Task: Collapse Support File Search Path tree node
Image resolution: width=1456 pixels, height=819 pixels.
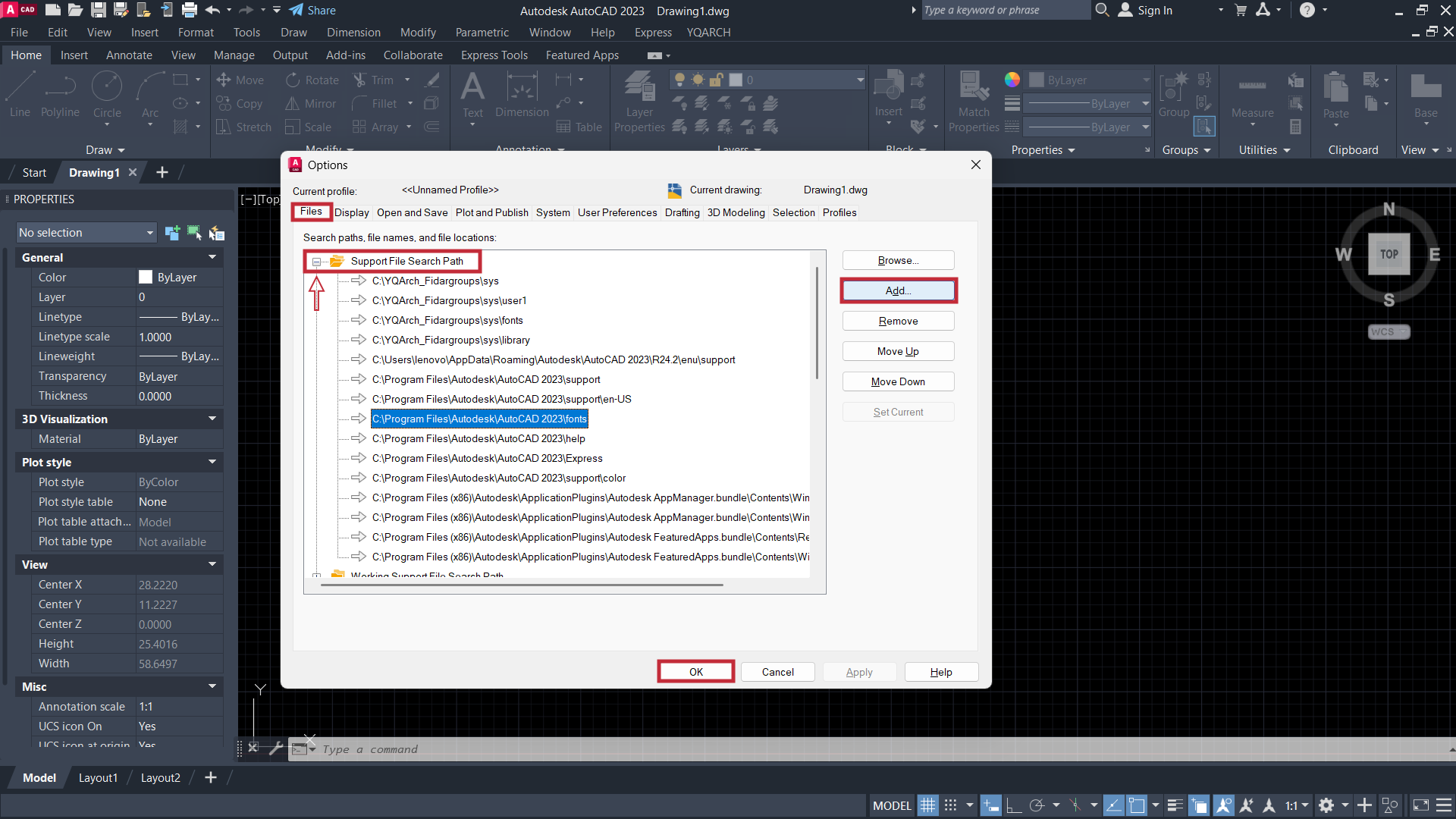Action: pyautogui.click(x=316, y=262)
